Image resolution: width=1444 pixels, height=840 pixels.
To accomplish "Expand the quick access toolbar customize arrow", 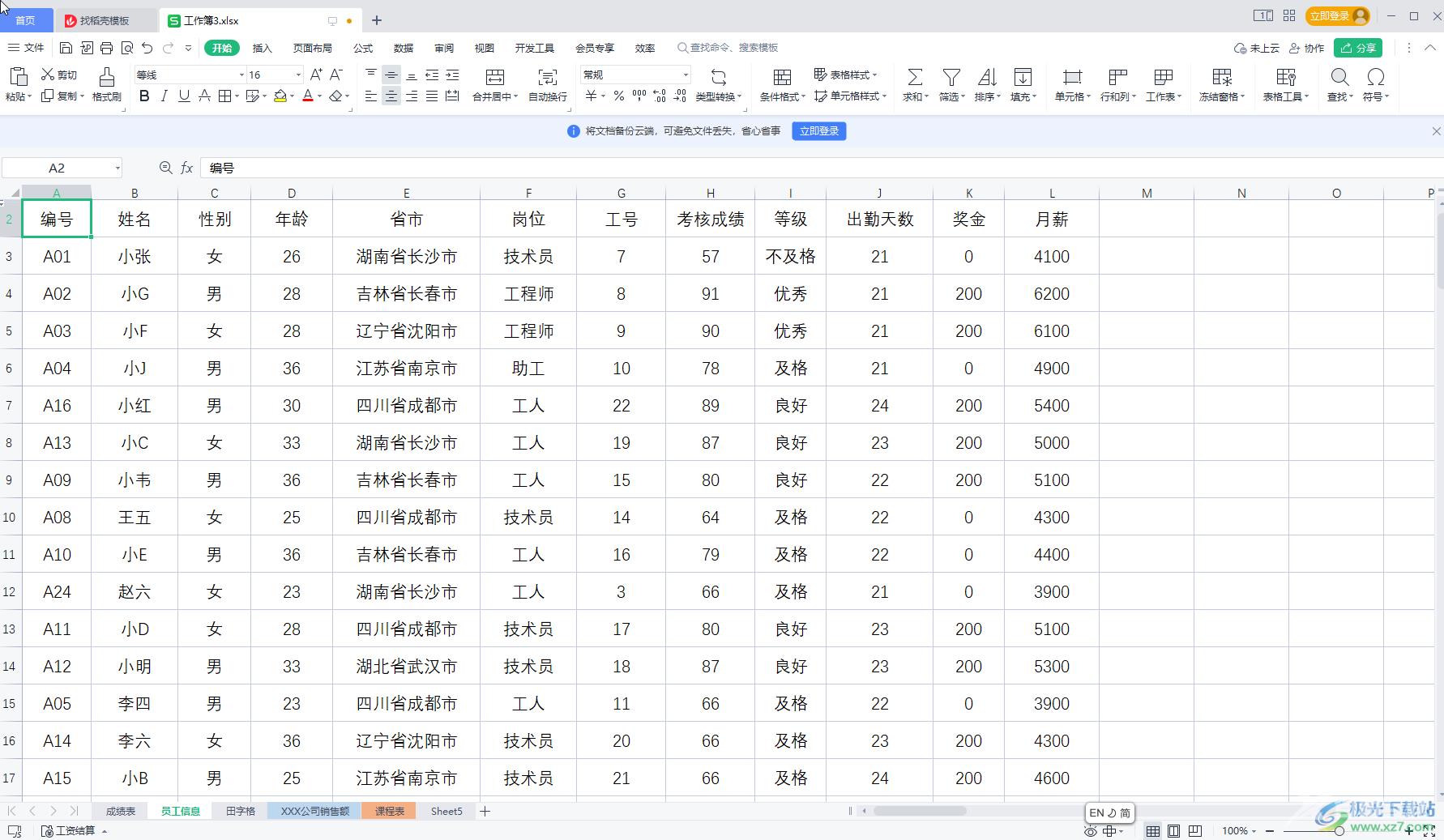I will coord(188,48).
